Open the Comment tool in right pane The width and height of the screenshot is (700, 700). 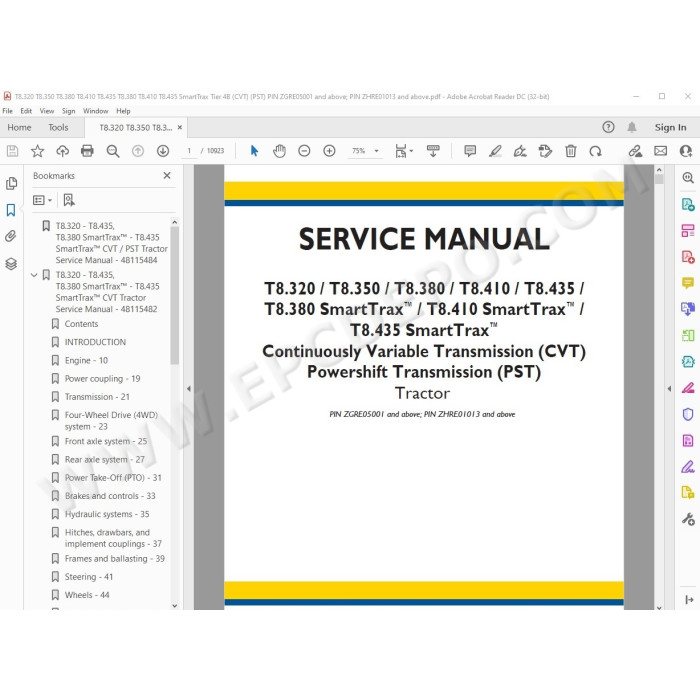(x=688, y=283)
